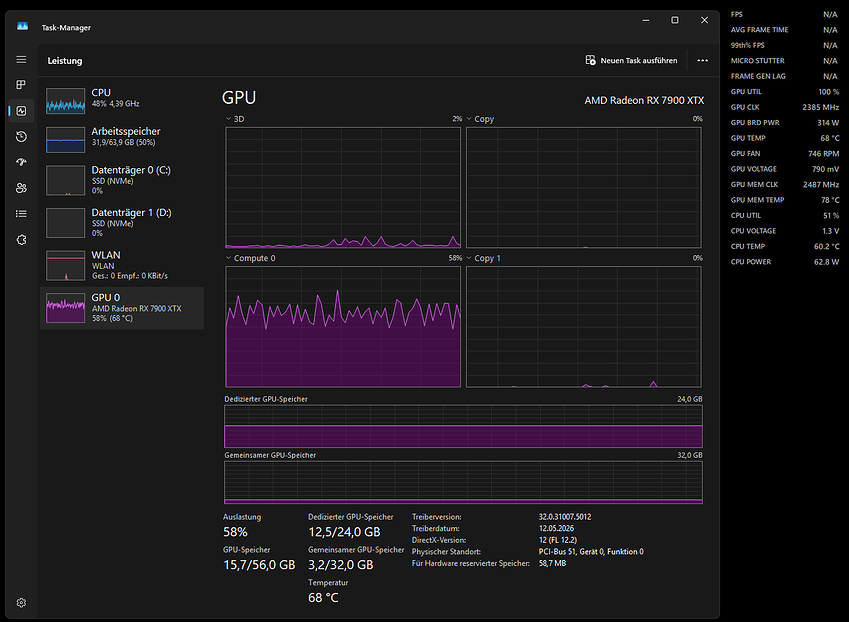This screenshot has height=622, width=849.
Task: Open the hamburger navigation menu
Action: [21, 60]
